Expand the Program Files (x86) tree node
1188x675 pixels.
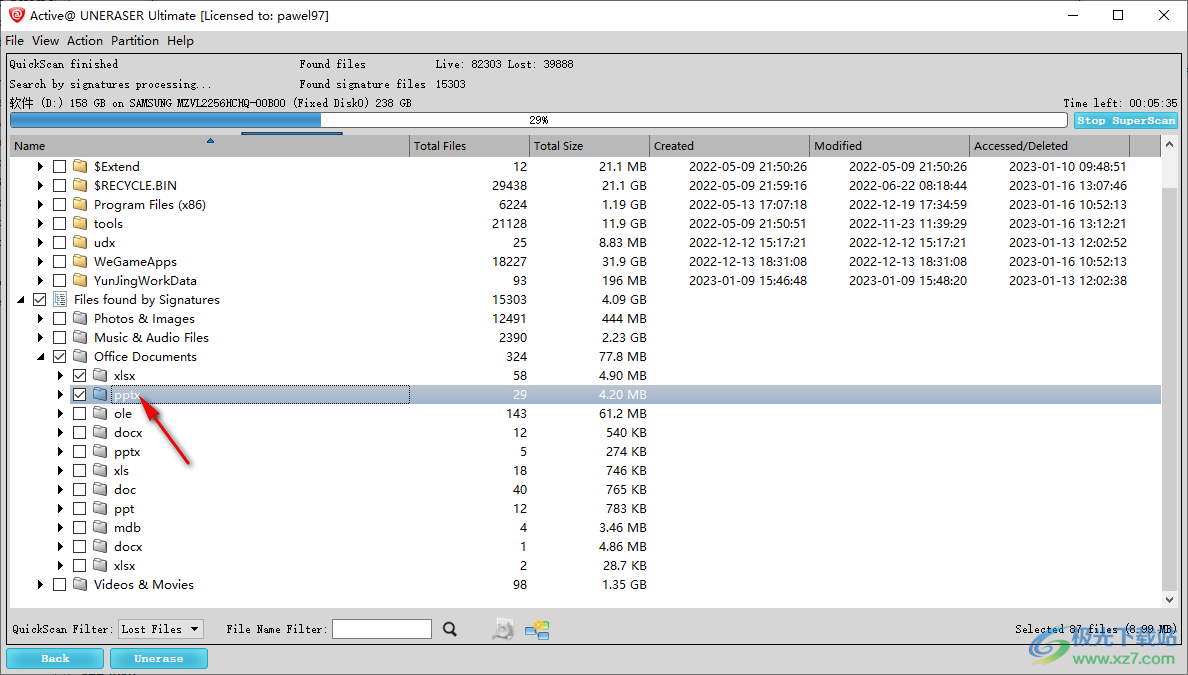pos(41,205)
